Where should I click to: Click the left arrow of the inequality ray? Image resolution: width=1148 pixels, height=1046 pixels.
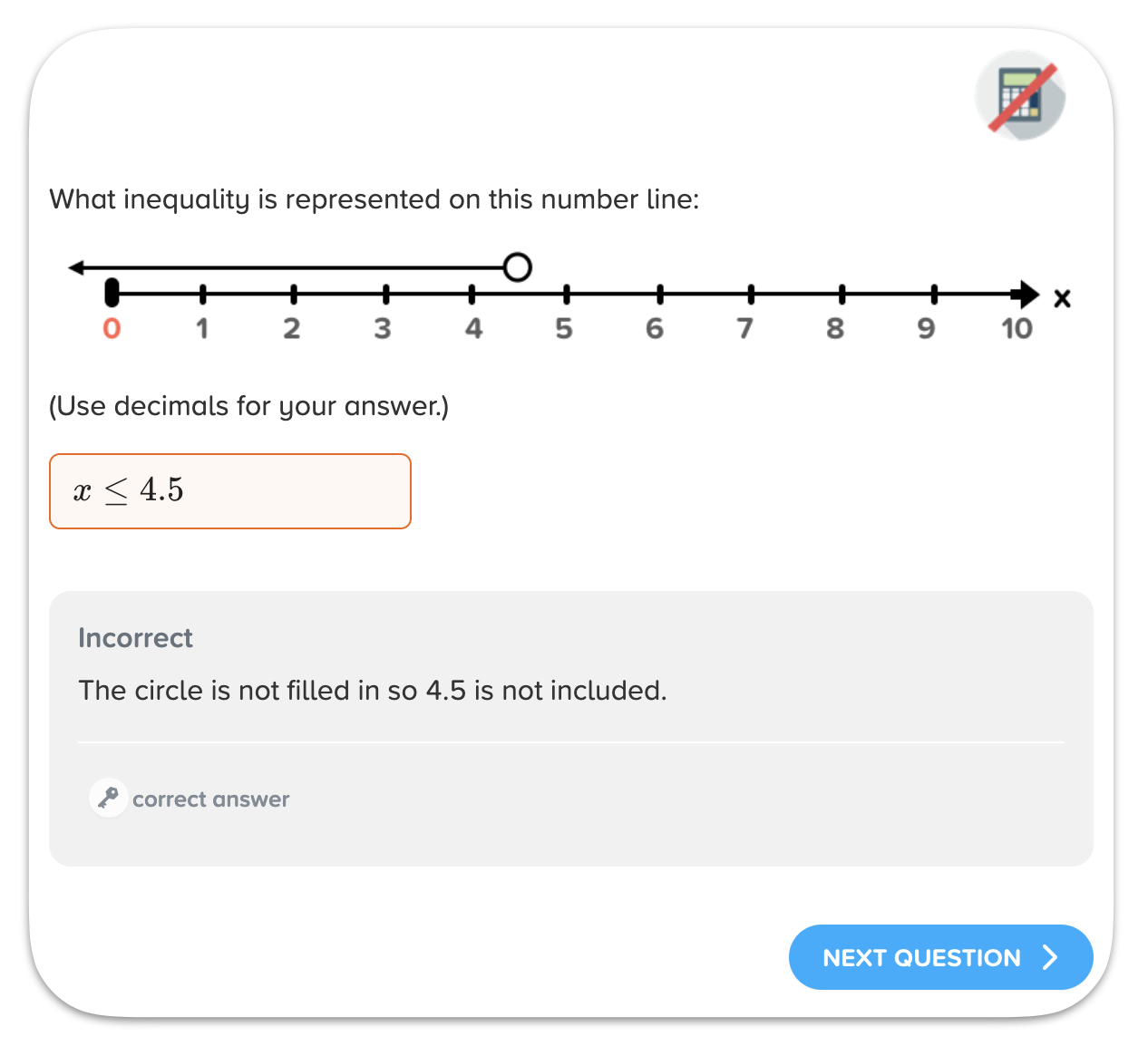coord(78,267)
